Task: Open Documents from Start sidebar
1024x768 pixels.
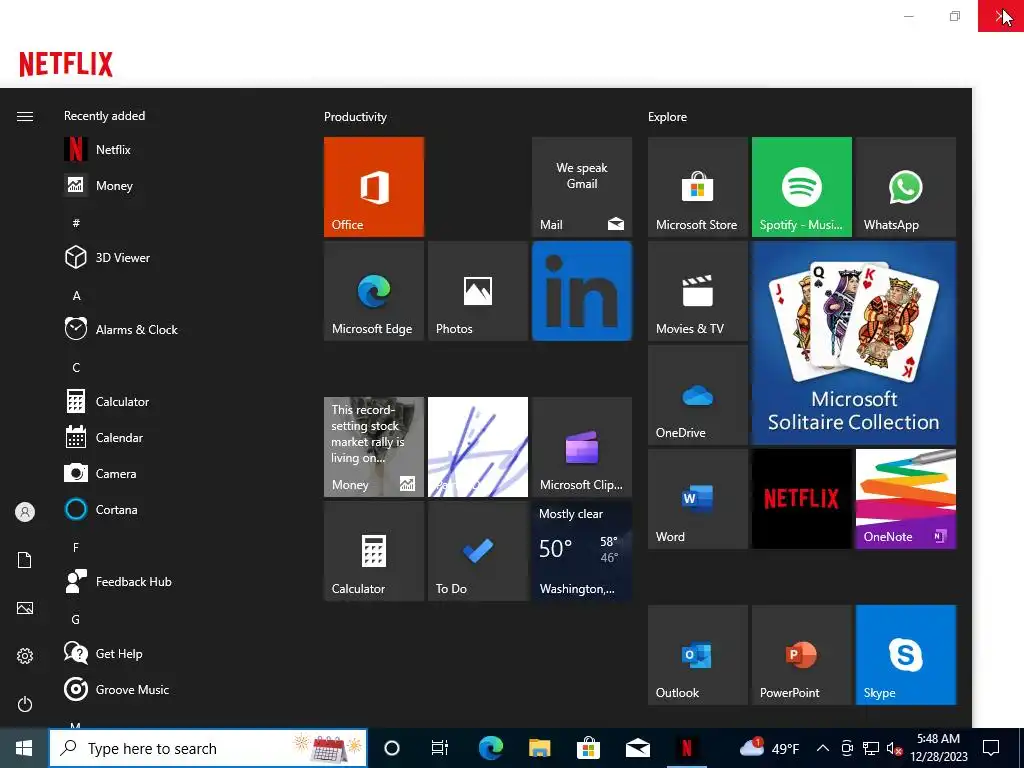Action: pyautogui.click(x=25, y=560)
